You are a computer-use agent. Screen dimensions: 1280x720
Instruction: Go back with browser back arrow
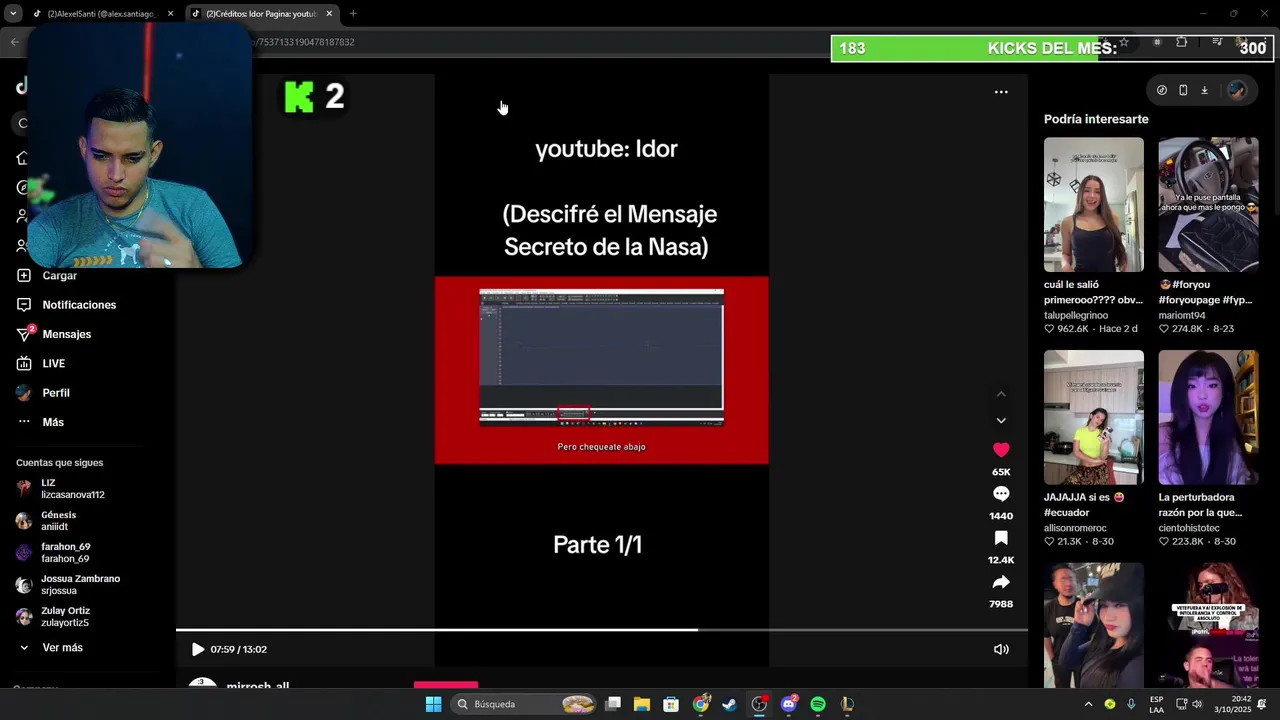(x=14, y=42)
